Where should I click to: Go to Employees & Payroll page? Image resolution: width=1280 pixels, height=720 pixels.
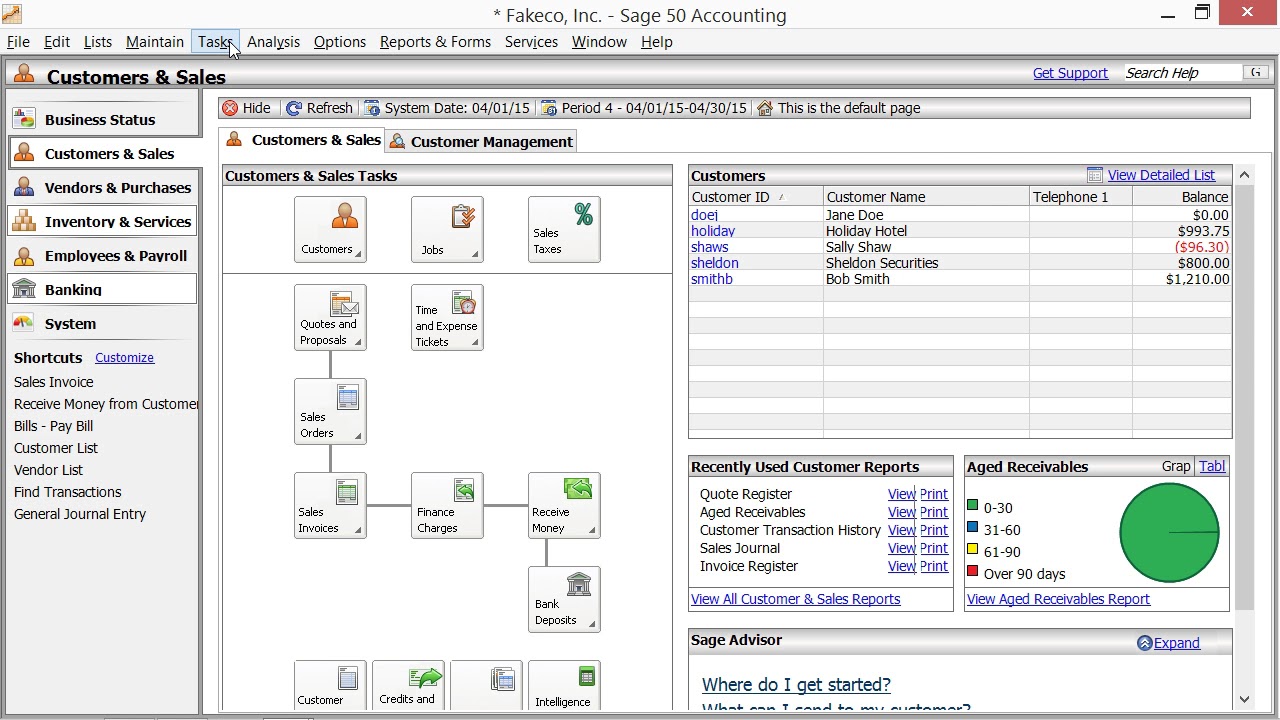pos(104,256)
